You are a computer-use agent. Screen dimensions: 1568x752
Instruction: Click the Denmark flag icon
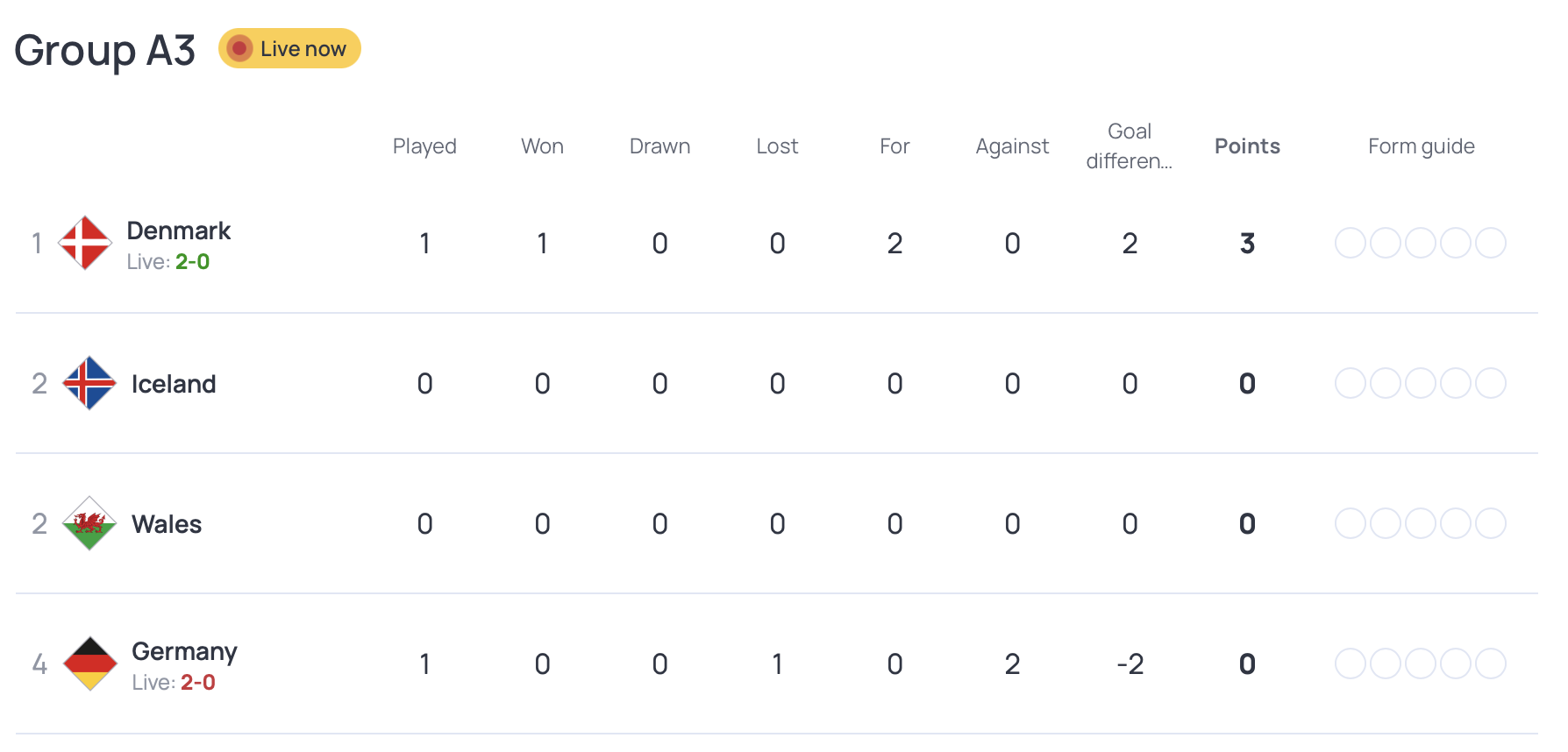tap(85, 243)
